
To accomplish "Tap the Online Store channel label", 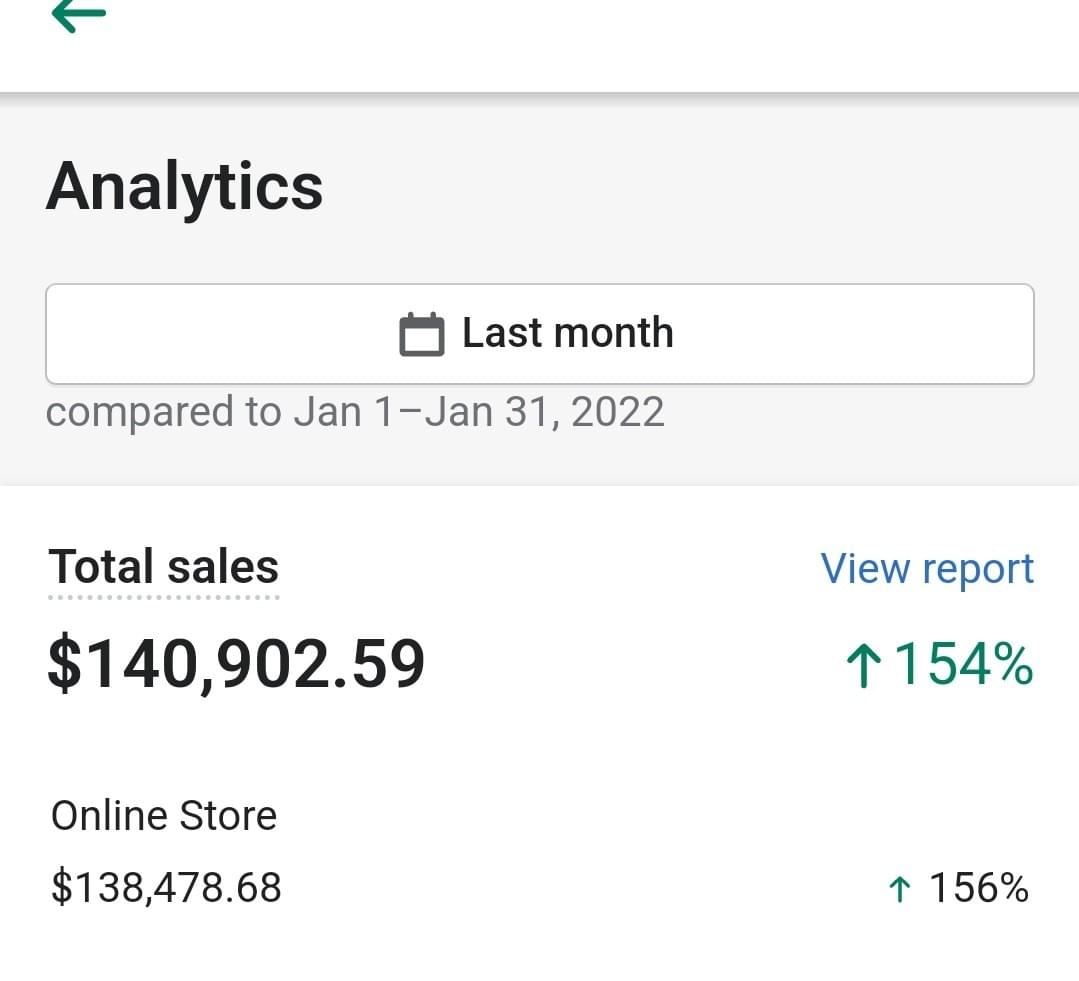I will tap(163, 816).
